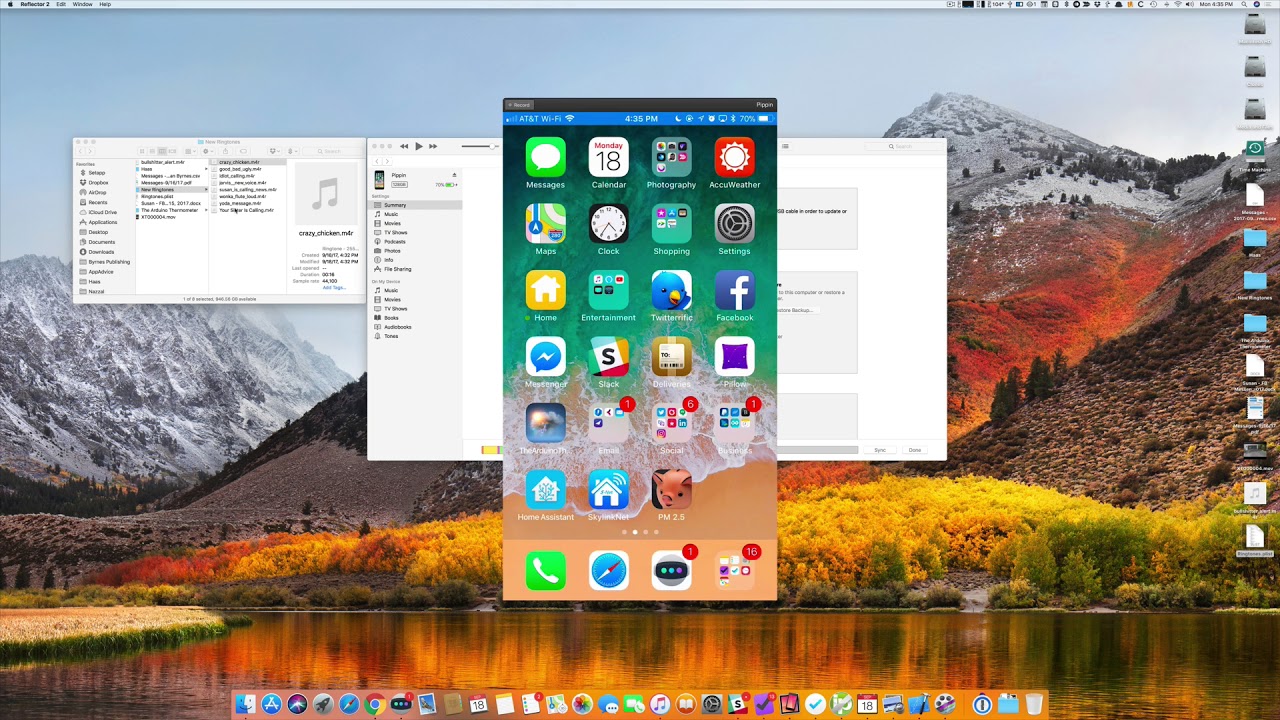Screen dimensions: 1280x720
Task: Open PM 2.5 pig app on iPhone
Action: 671,490
